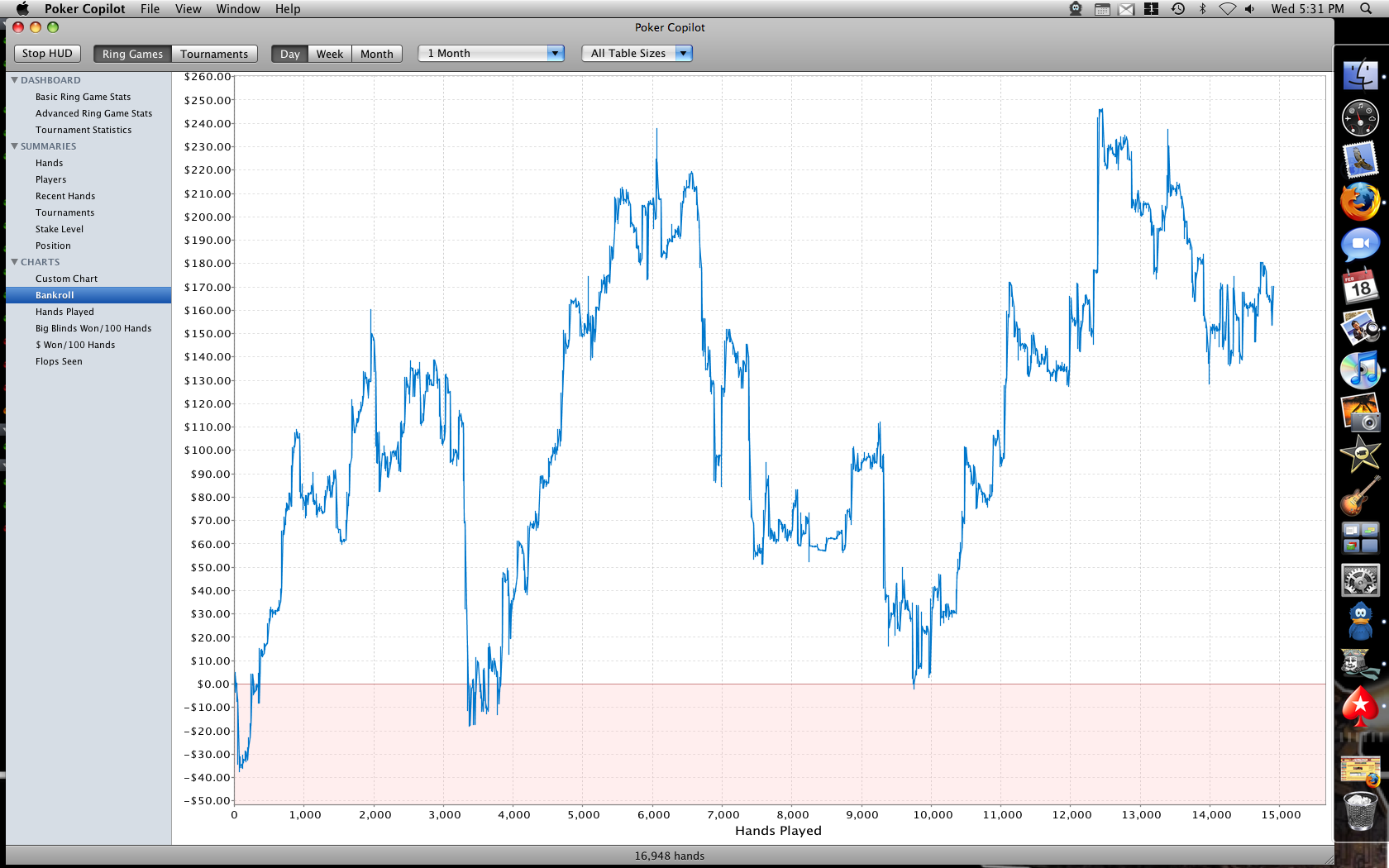This screenshot has width=1389, height=868.
Task: Open iPhoto icon in Dock
Action: [x=1360, y=328]
